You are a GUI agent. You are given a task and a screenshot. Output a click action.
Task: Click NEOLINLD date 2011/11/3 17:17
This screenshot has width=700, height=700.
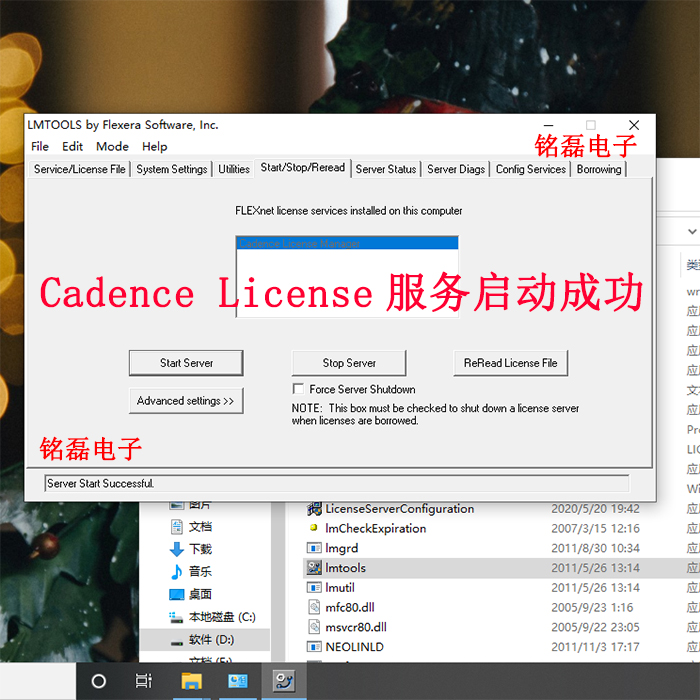(x=595, y=646)
